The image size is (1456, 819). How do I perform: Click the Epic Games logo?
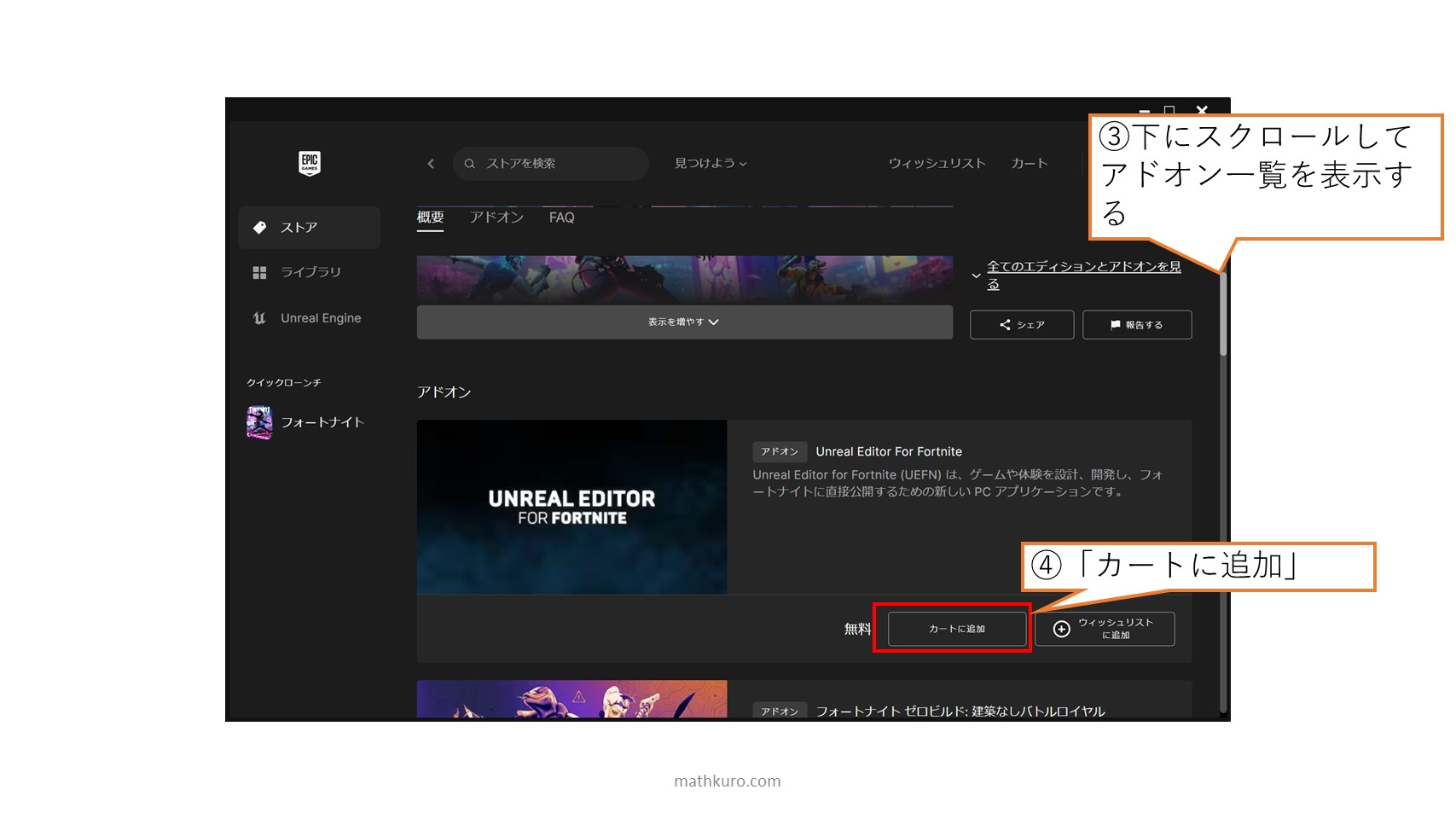coord(310,163)
